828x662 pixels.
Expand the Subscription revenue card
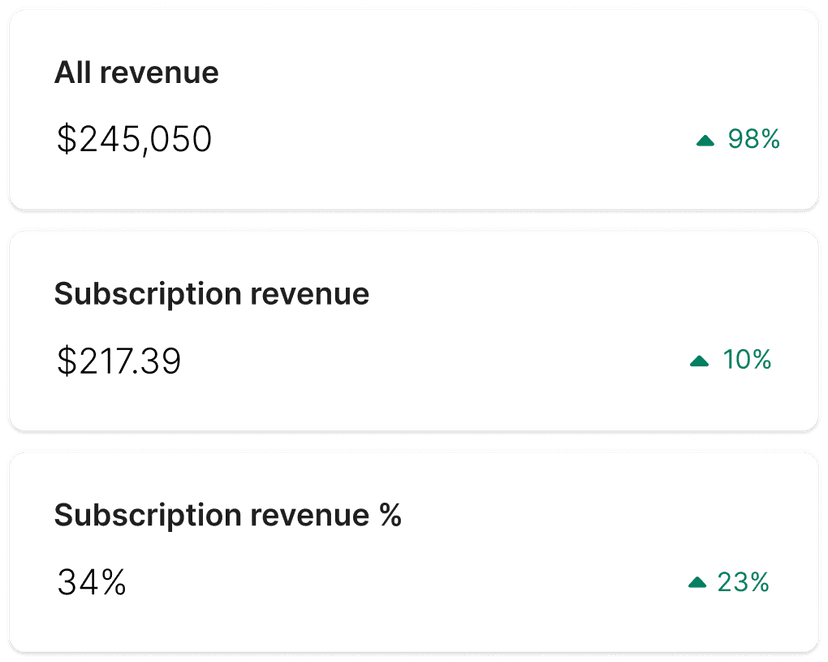point(414,328)
